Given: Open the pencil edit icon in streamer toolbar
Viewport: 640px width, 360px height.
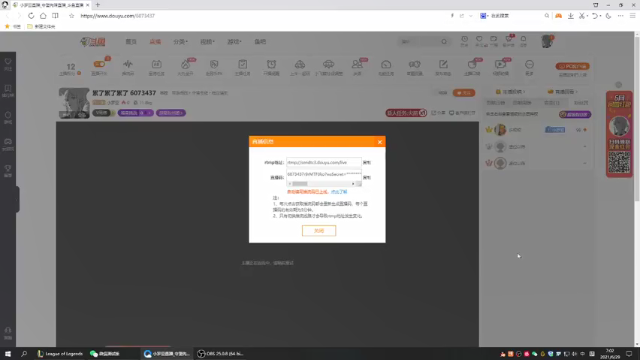Looking at the screenshot, I should [x=443, y=64].
